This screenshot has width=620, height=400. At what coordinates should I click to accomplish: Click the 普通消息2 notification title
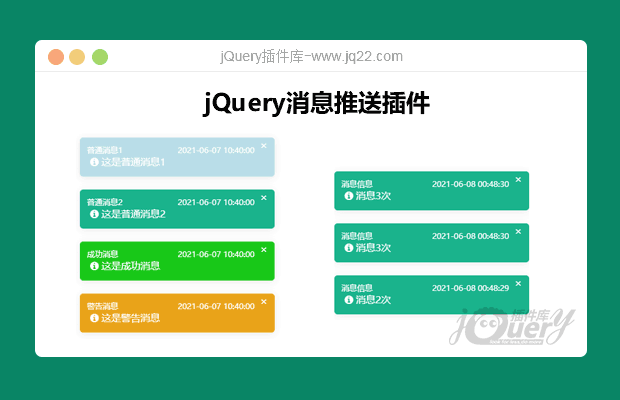point(104,202)
